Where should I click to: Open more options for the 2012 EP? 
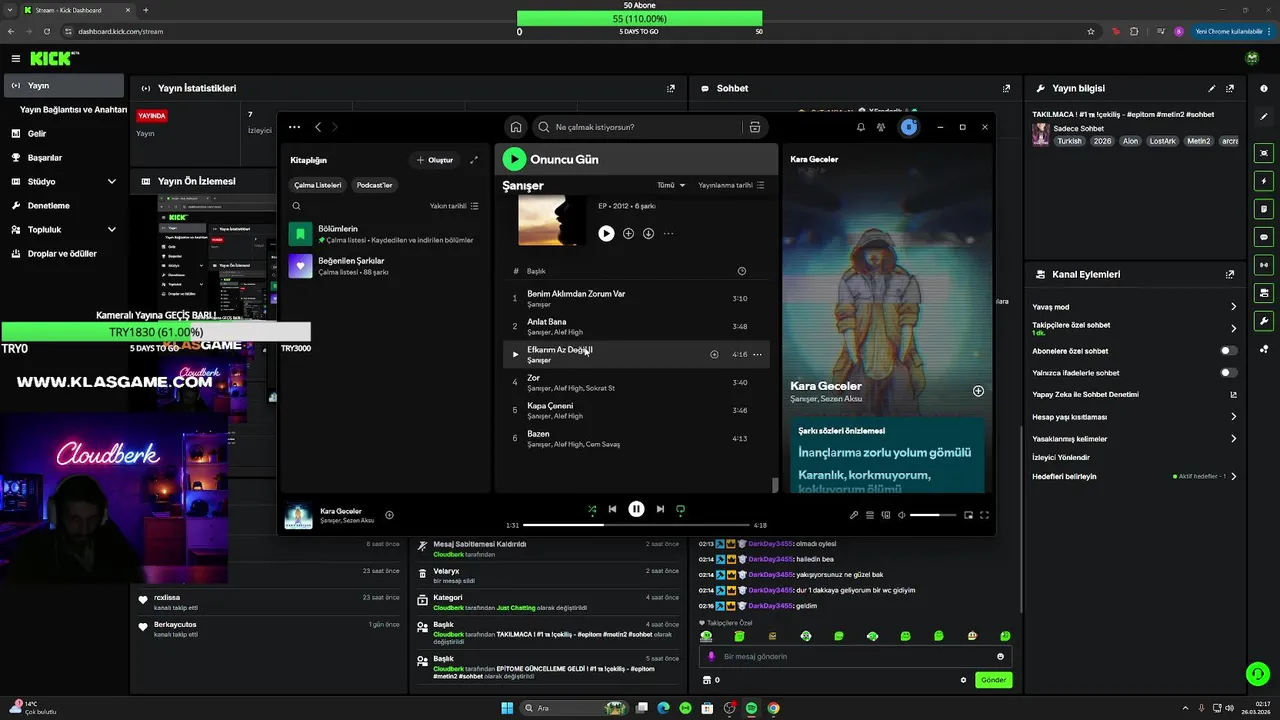(668, 233)
